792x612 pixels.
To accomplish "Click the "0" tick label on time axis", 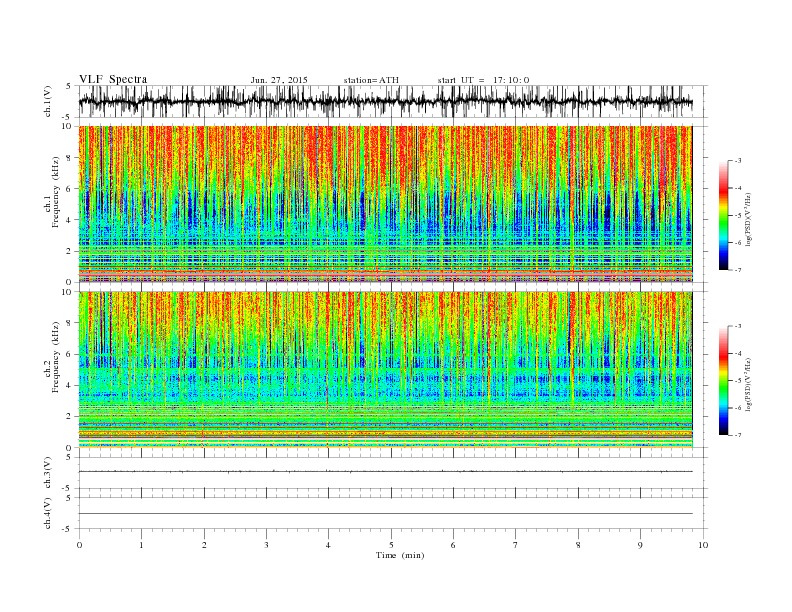I will (x=79, y=545).
